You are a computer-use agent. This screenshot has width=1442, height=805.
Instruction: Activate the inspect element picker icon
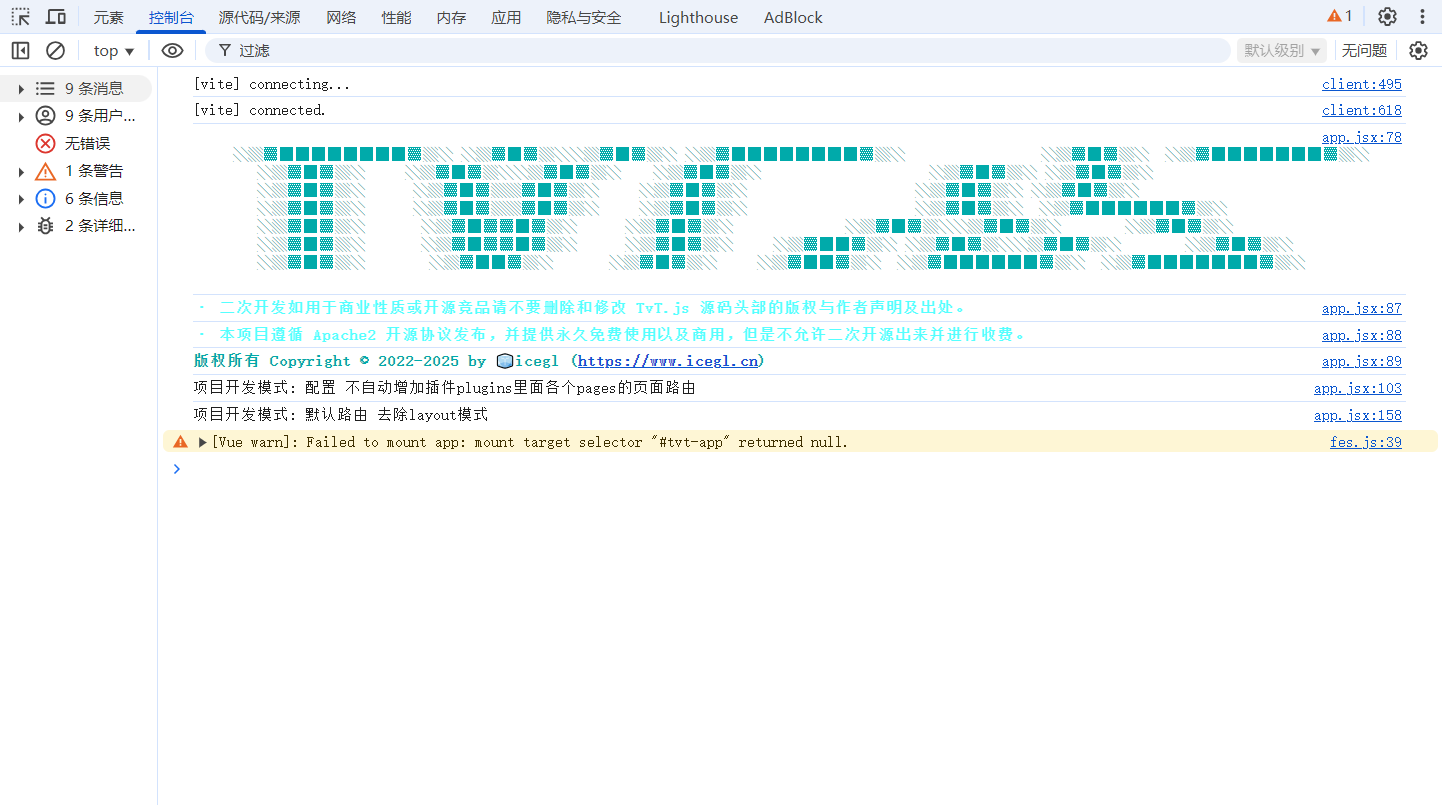tap(20, 17)
